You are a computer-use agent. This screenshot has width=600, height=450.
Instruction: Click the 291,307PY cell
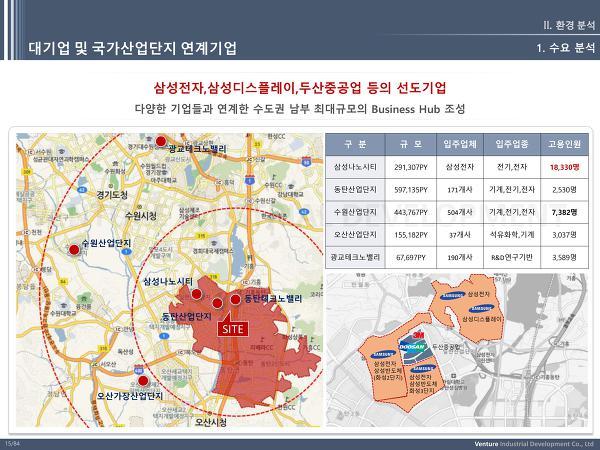click(x=411, y=167)
